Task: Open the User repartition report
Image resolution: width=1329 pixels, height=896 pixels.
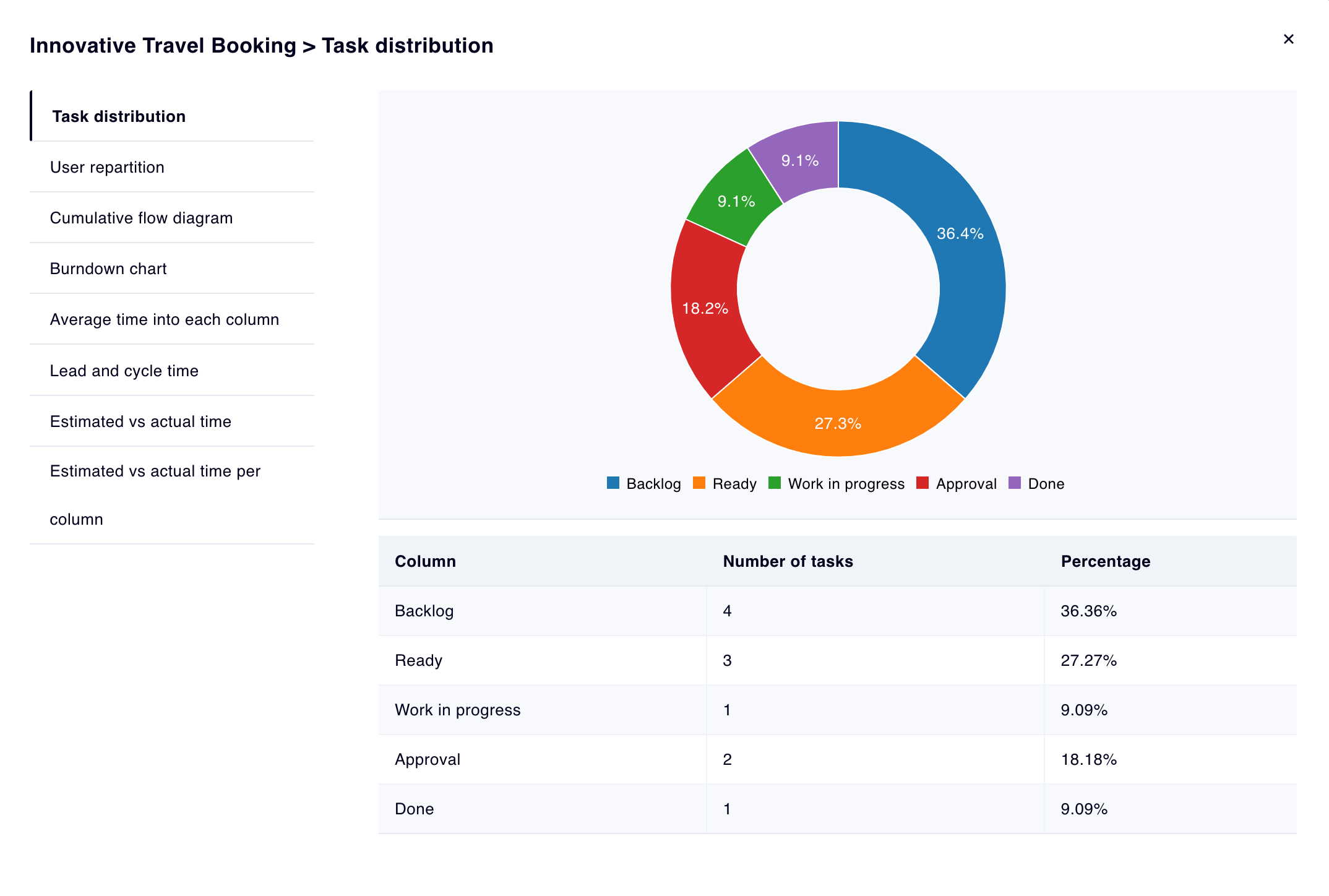Action: click(107, 167)
